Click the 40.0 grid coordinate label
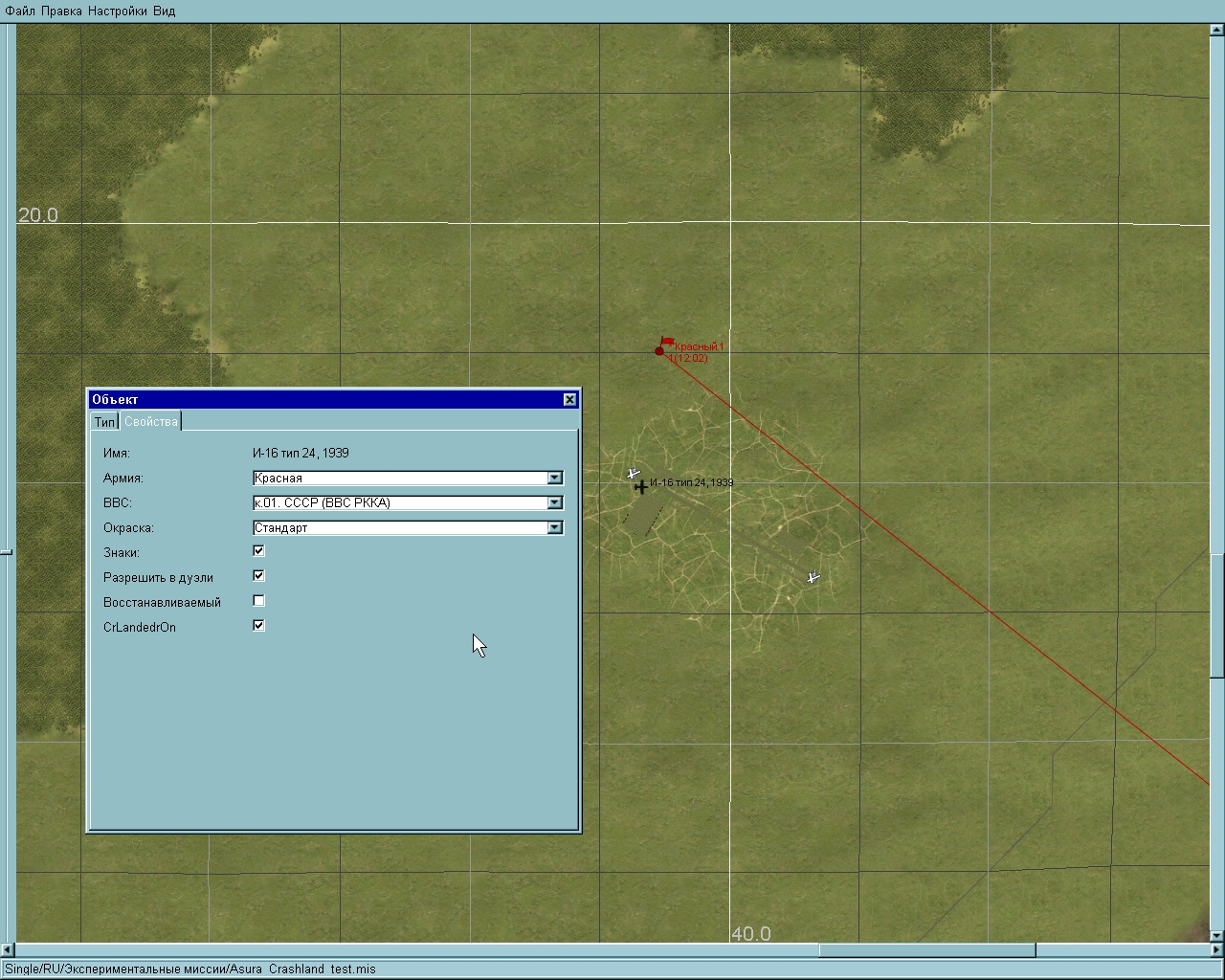 [x=751, y=934]
